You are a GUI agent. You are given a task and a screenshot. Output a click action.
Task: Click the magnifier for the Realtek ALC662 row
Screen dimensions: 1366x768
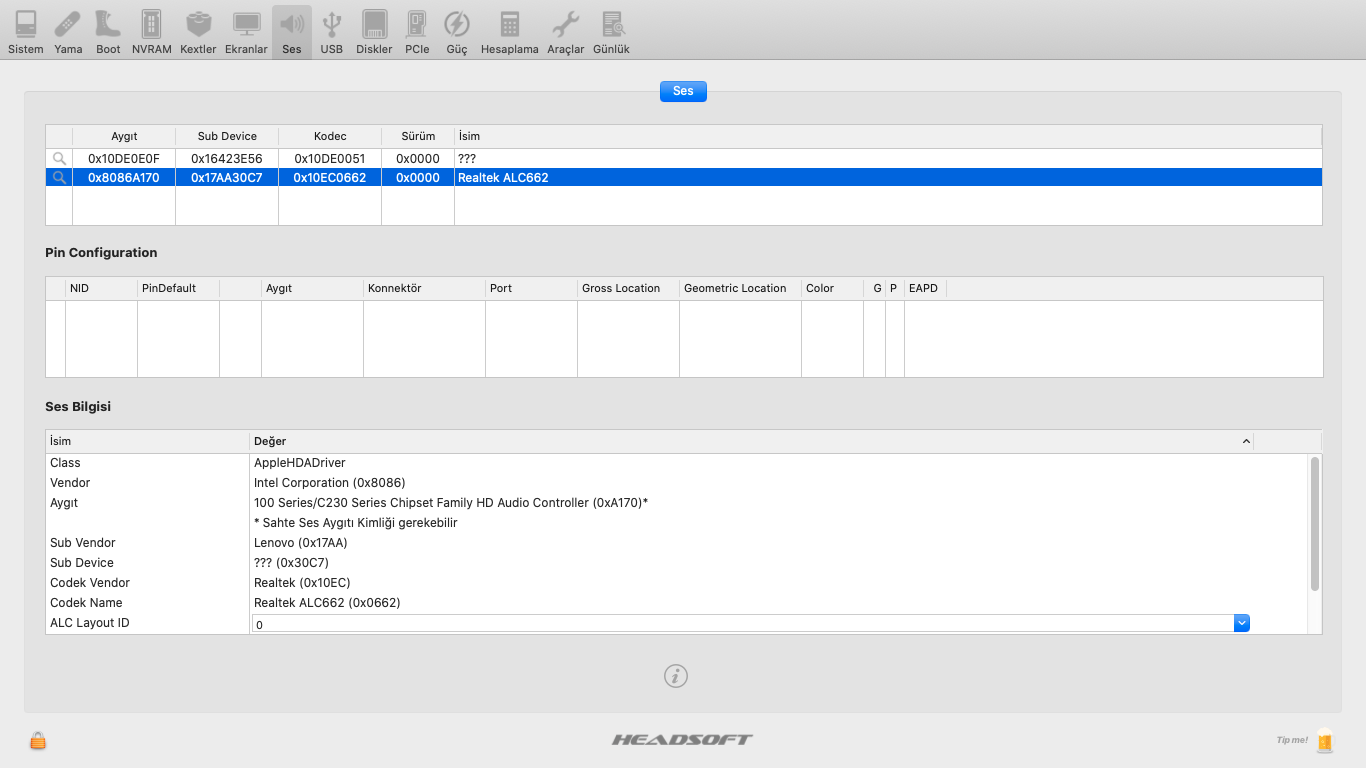(x=59, y=178)
